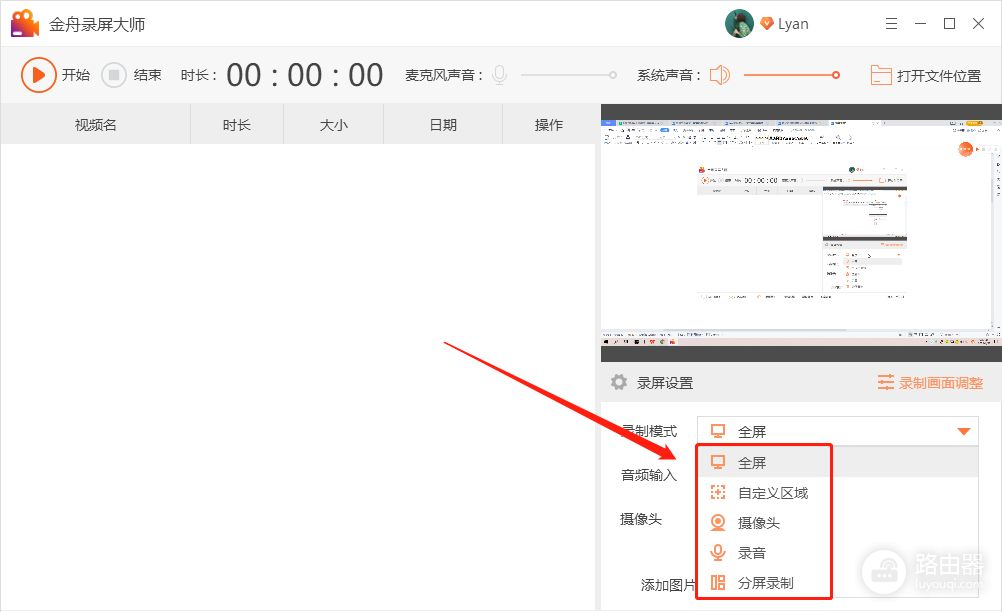Click the VIP diamond badge icon
Screen dimensions: 1002x612
click(767, 24)
